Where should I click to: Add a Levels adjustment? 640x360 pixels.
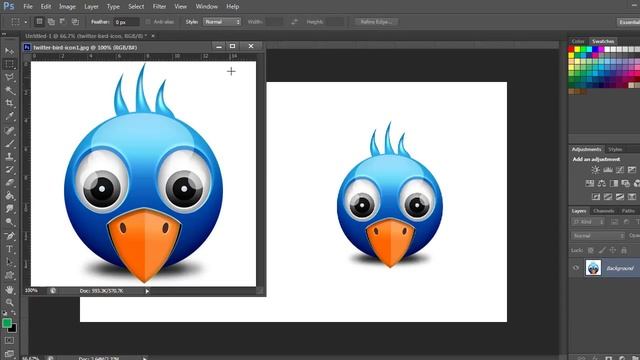tap(608, 170)
